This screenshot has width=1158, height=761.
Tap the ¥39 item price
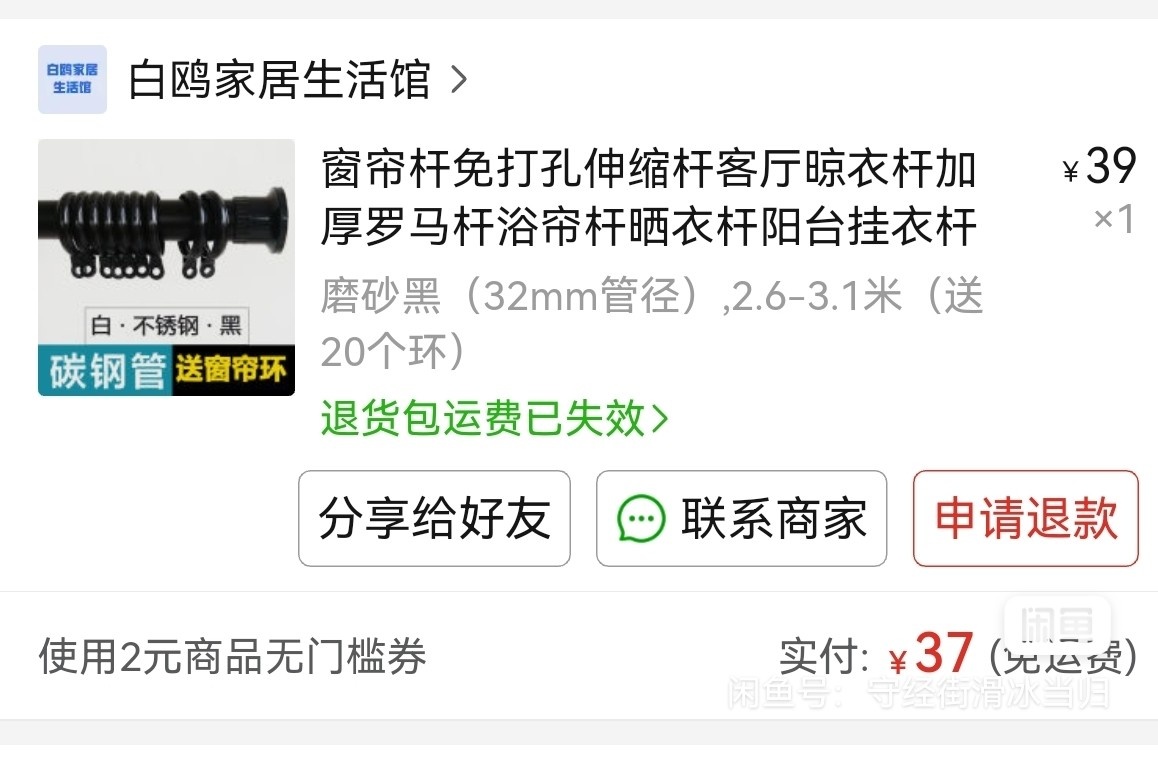pyautogui.click(x=1099, y=166)
